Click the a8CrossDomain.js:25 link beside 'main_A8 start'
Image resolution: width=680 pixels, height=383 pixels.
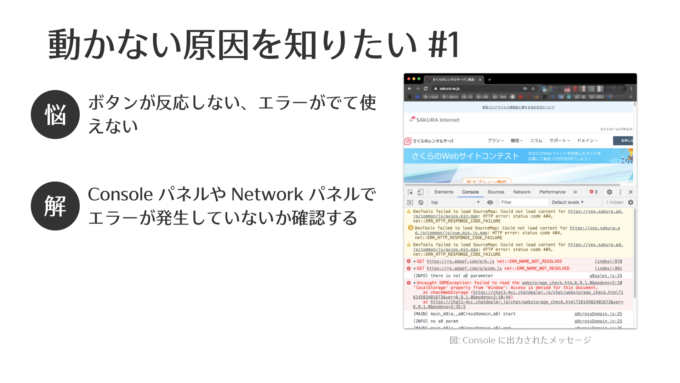[598, 314]
